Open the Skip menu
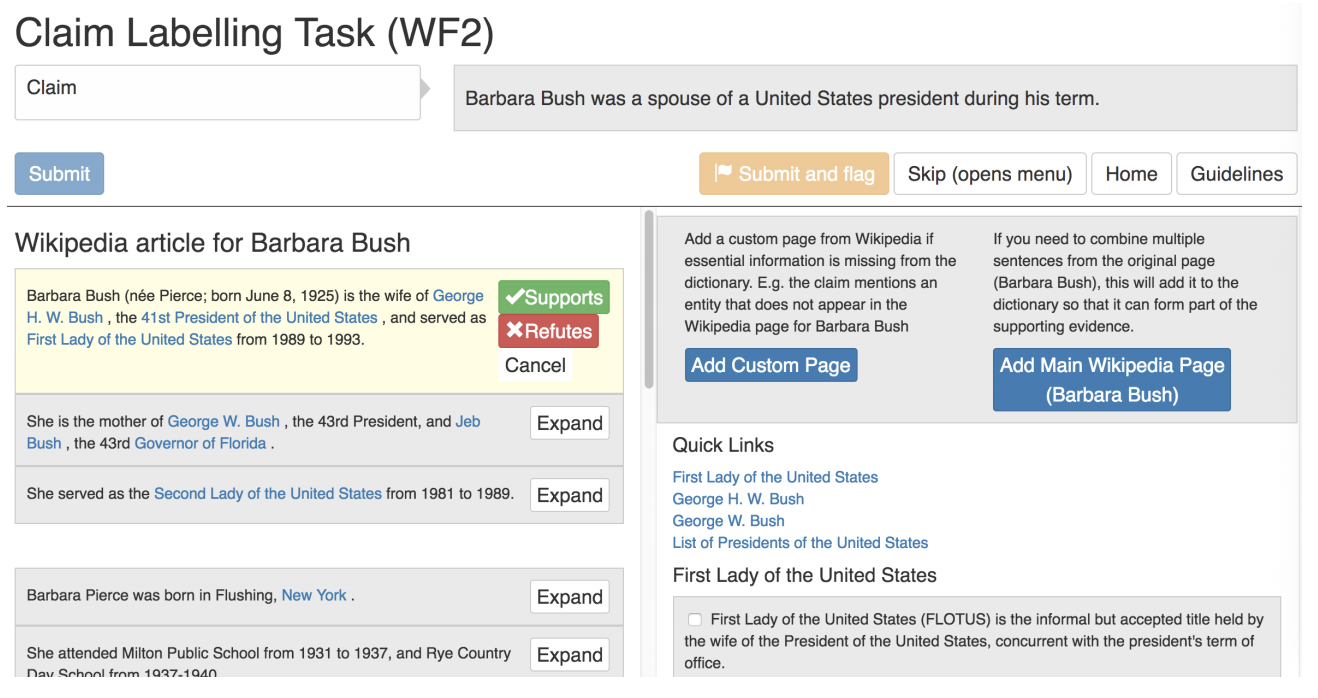This screenshot has width=1318, height=698. click(989, 174)
